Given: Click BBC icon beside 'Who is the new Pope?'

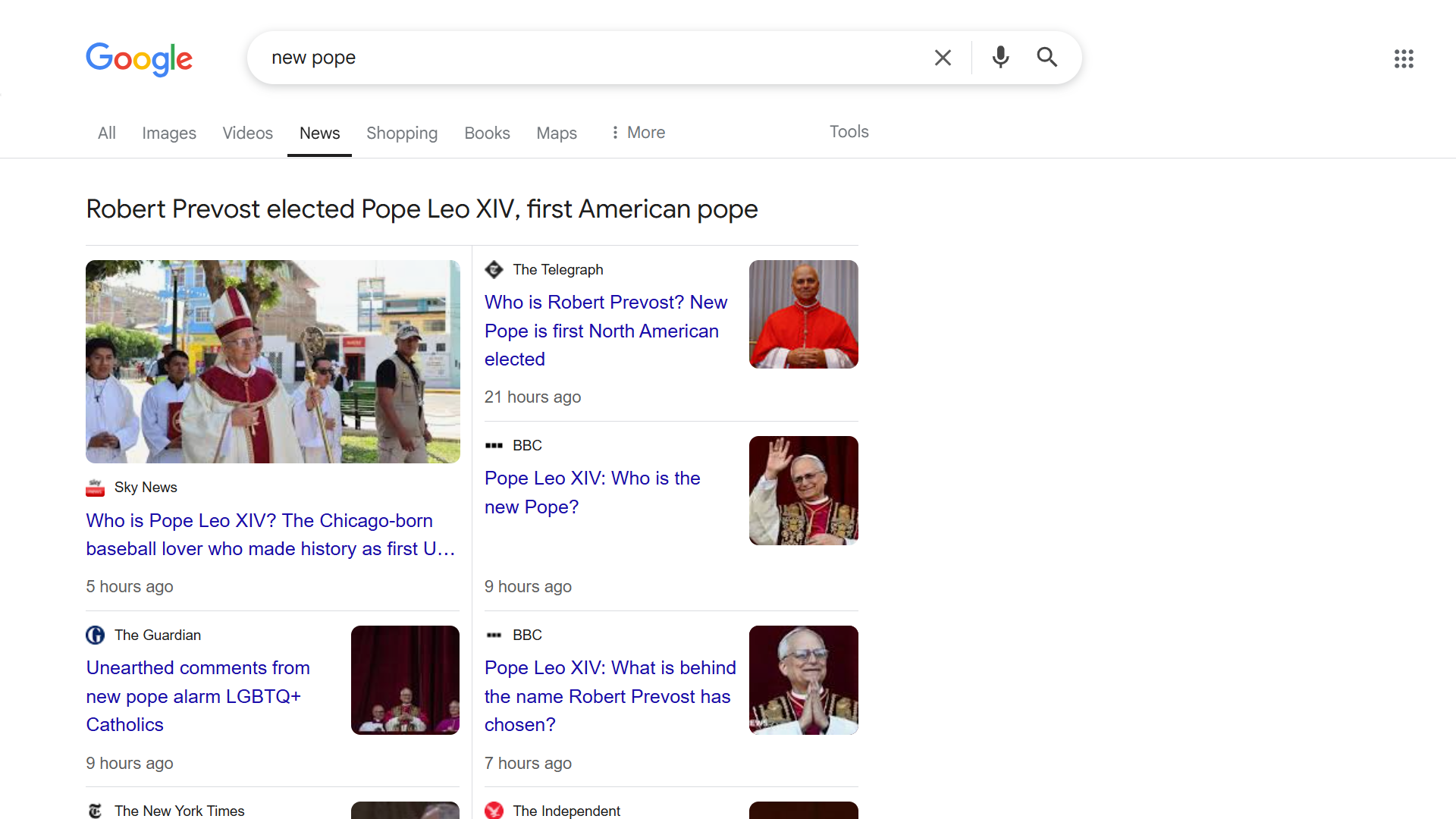Looking at the screenshot, I should [x=494, y=446].
